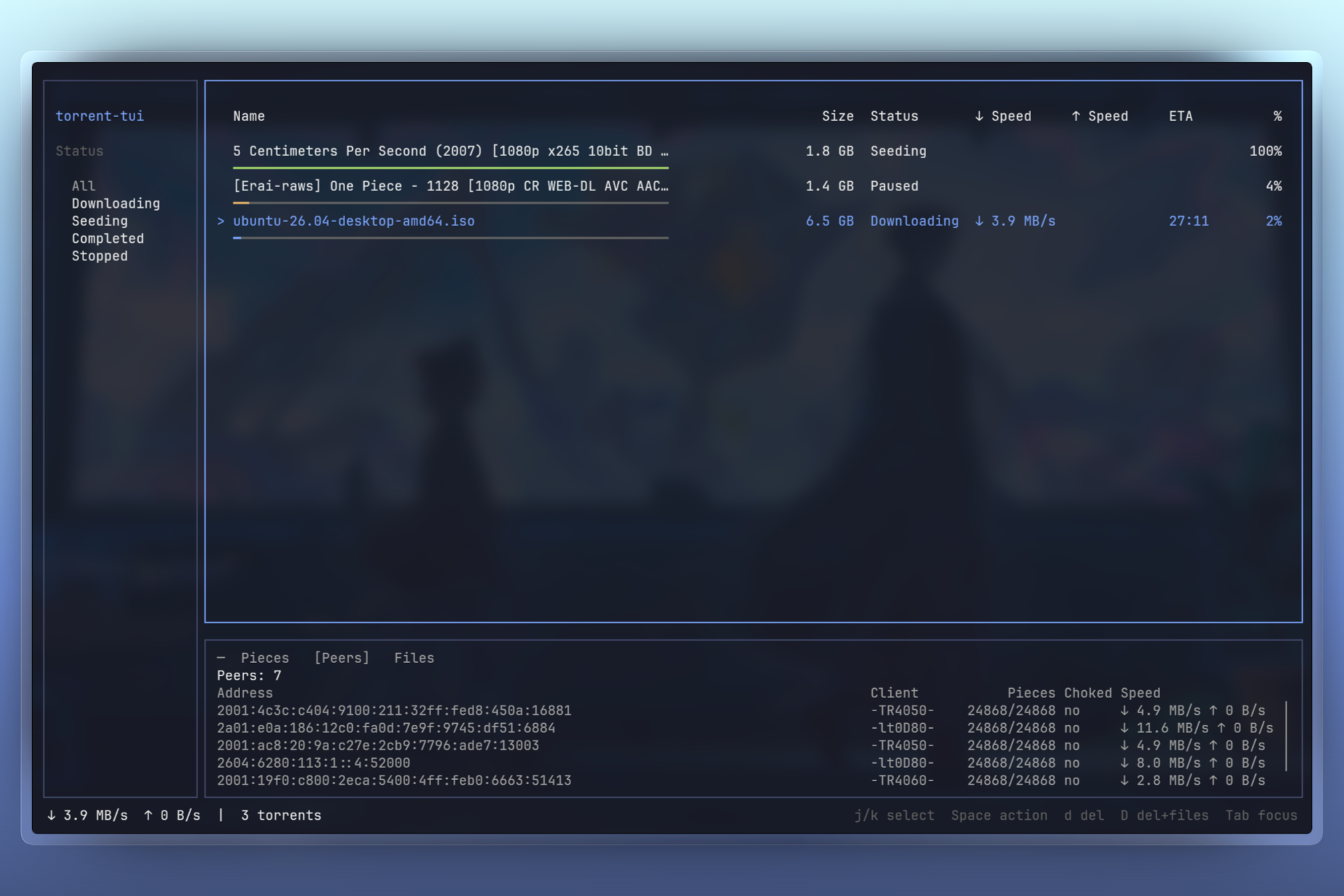Open the [Peers] tab
The height and width of the screenshot is (896, 1344).
tap(342, 658)
